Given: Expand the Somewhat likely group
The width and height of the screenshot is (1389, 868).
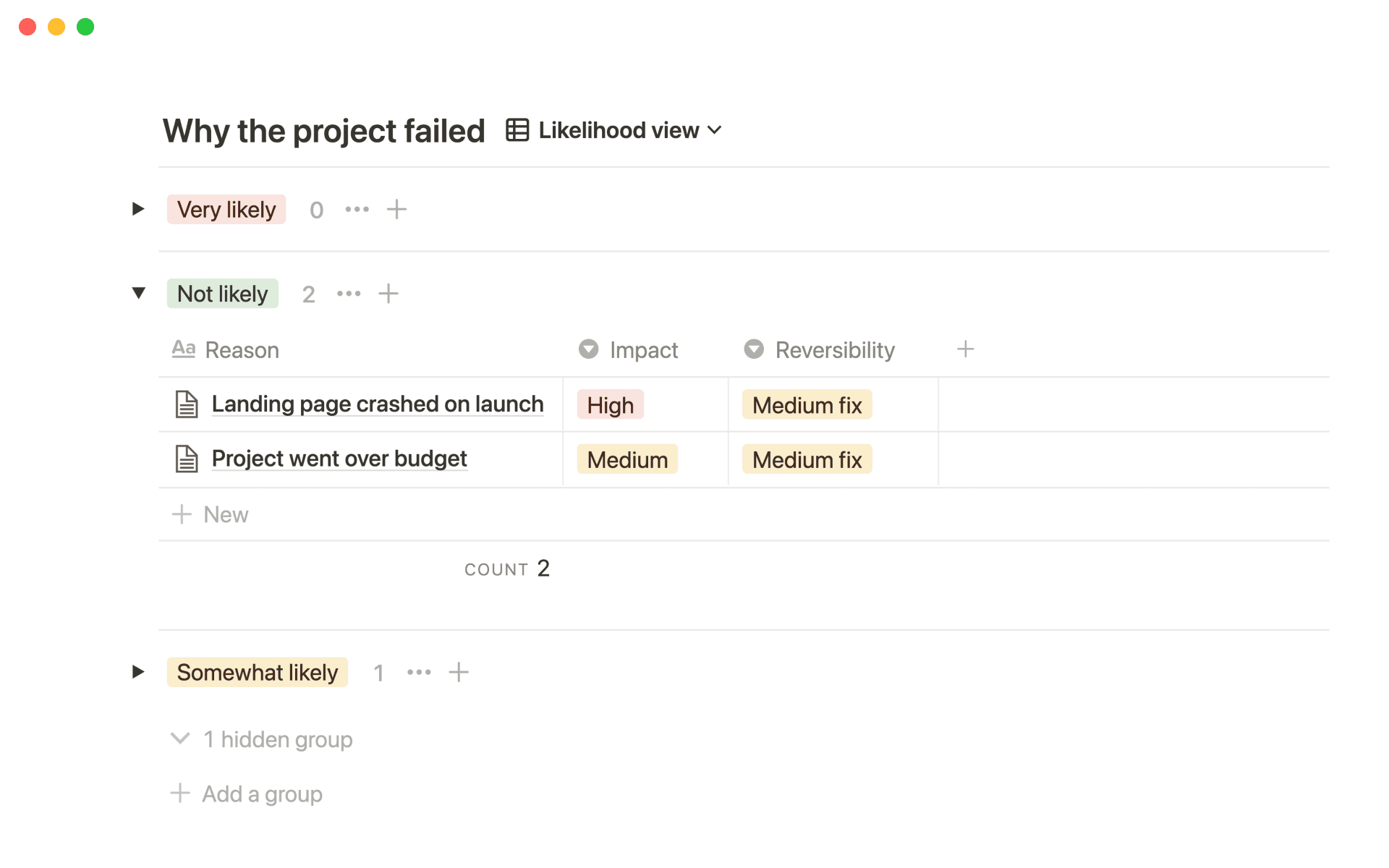Looking at the screenshot, I should point(137,672).
